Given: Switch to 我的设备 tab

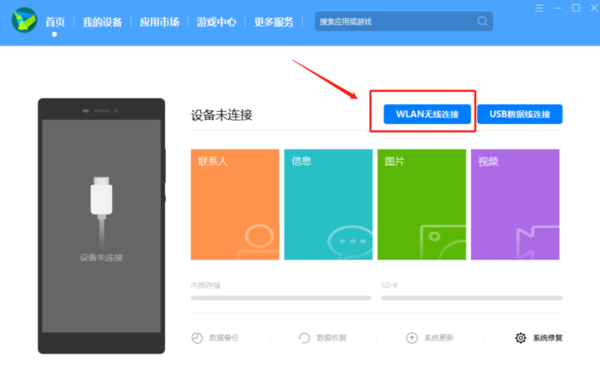Looking at the screenshot, I should pos(102,22).
